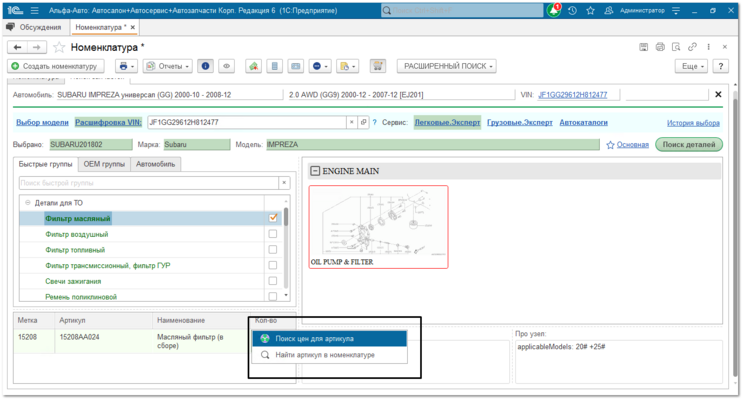Open the notifications bell icon

point(553,10)
